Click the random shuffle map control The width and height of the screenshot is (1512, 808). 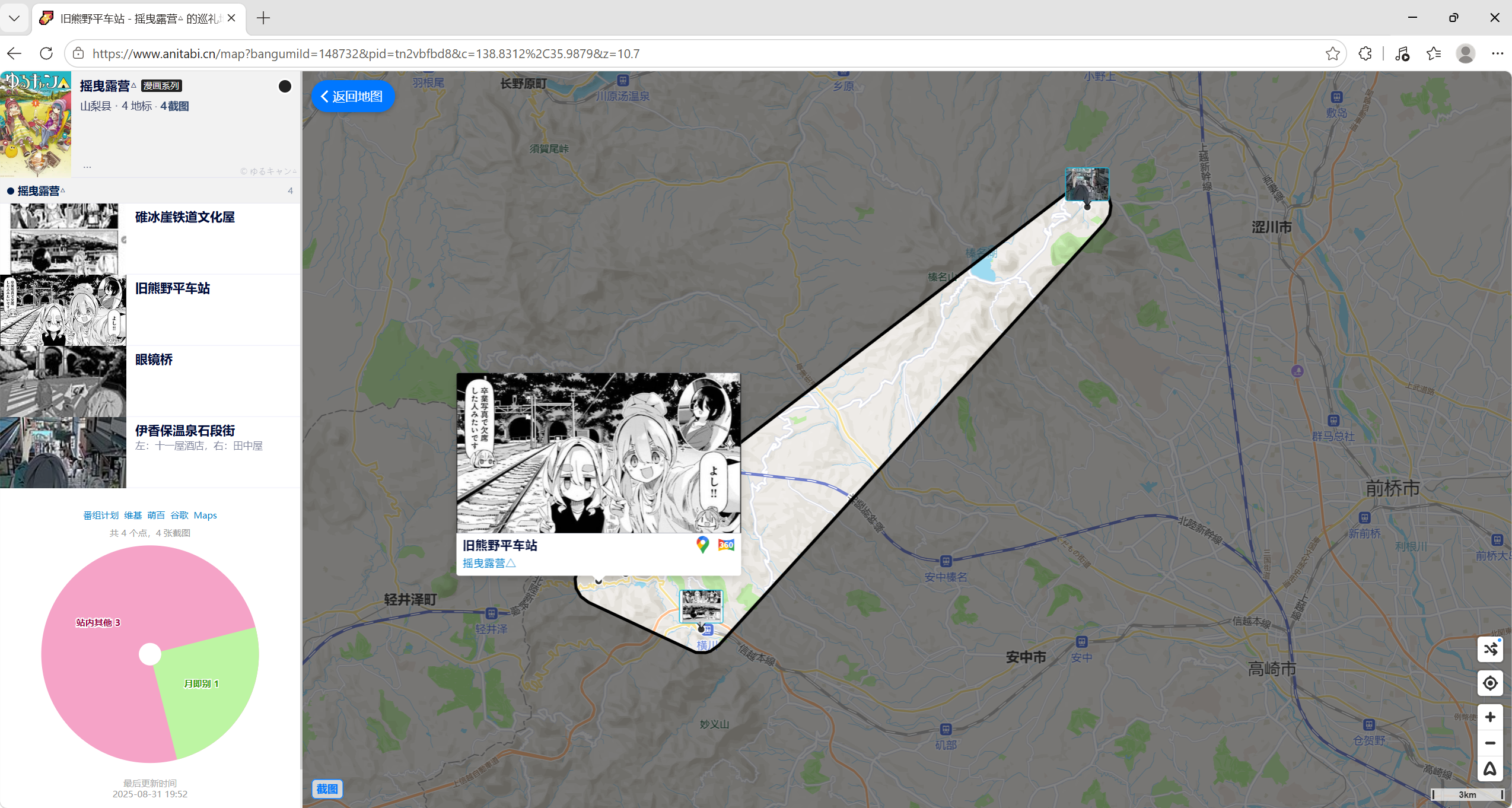point(1490,649)
